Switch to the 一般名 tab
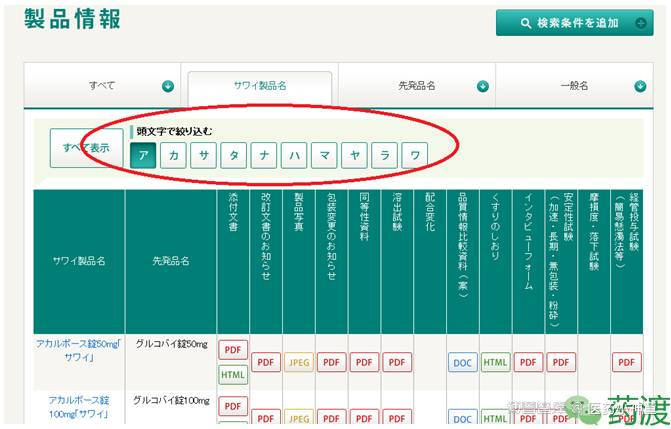The width and height of the screenshot is (671, 429). [574, 86]
